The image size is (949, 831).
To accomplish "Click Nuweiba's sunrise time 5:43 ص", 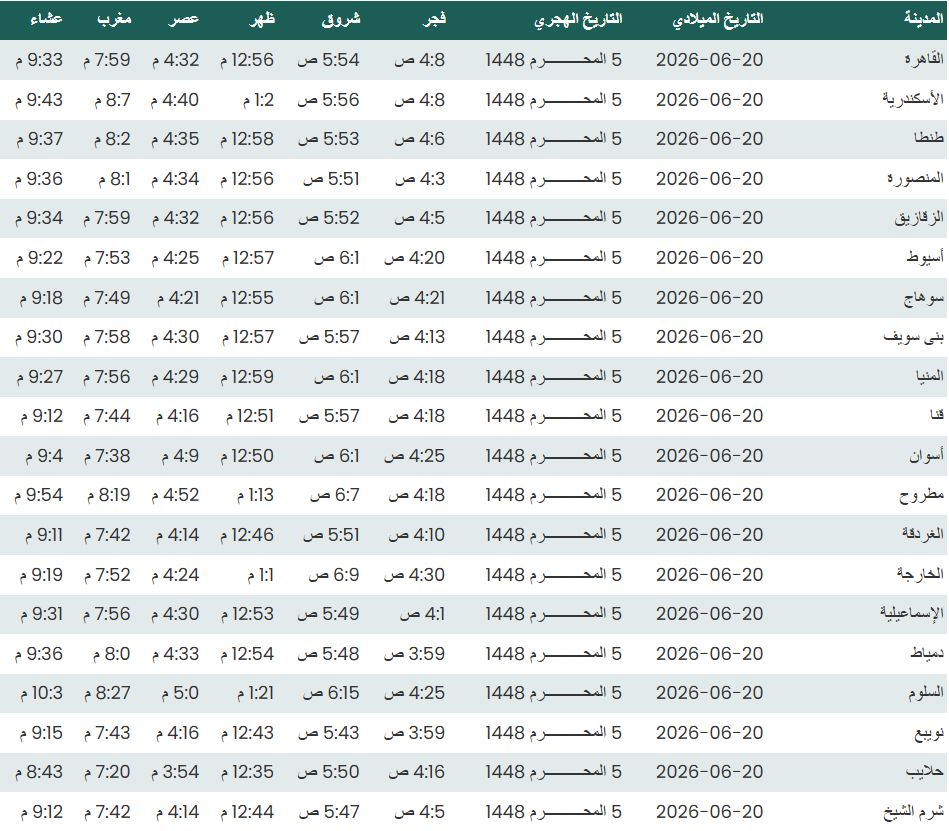I will coord(329,733).
